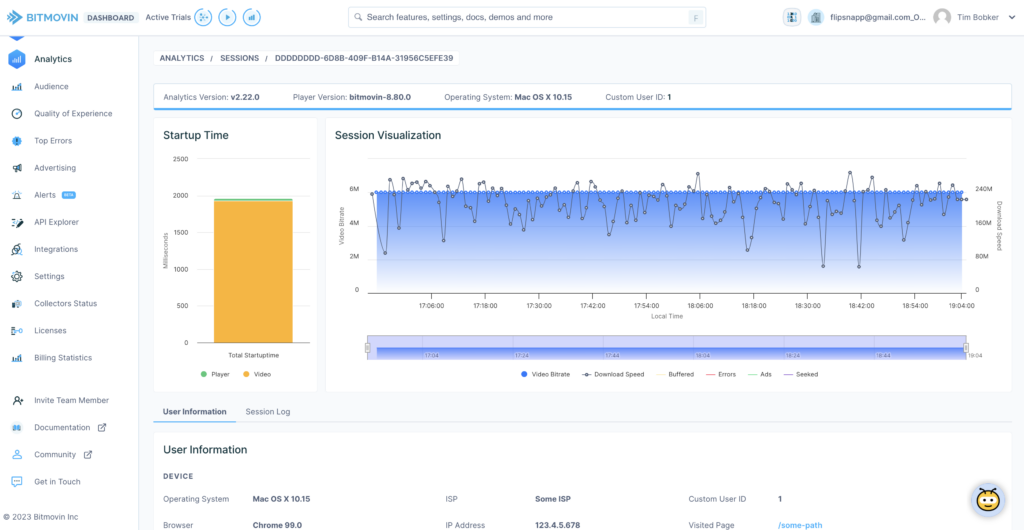Viewport: 1024px width, 530px height.
Task: Click the Analytics Version v2.22.0 text
Action: pyautogui.click(x=212, y=97)
